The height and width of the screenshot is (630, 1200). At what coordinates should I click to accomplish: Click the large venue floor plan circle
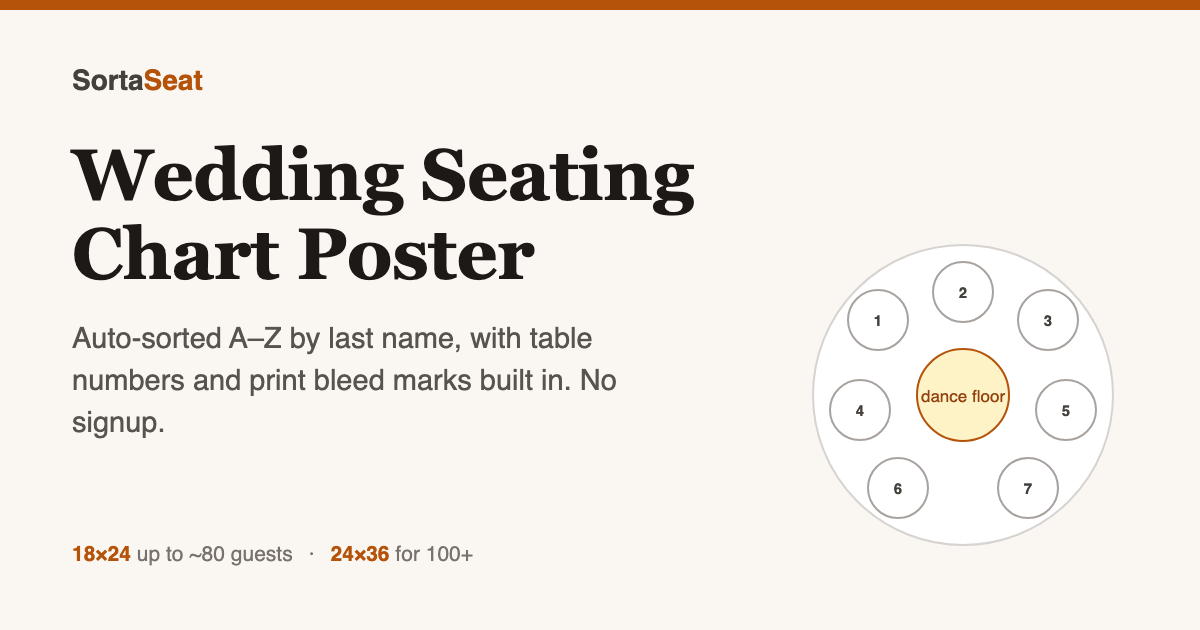pos(963,396)
